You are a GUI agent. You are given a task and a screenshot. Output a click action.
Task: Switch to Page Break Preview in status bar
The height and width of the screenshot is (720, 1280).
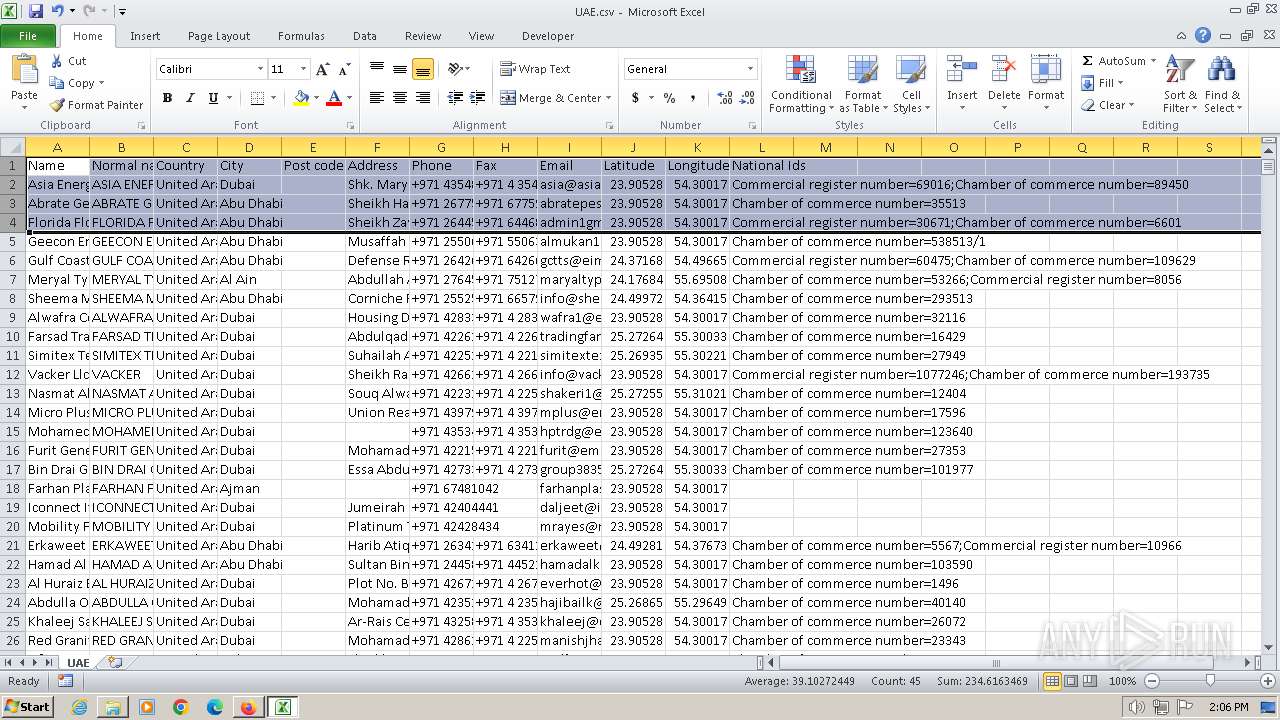point(1090,681)
